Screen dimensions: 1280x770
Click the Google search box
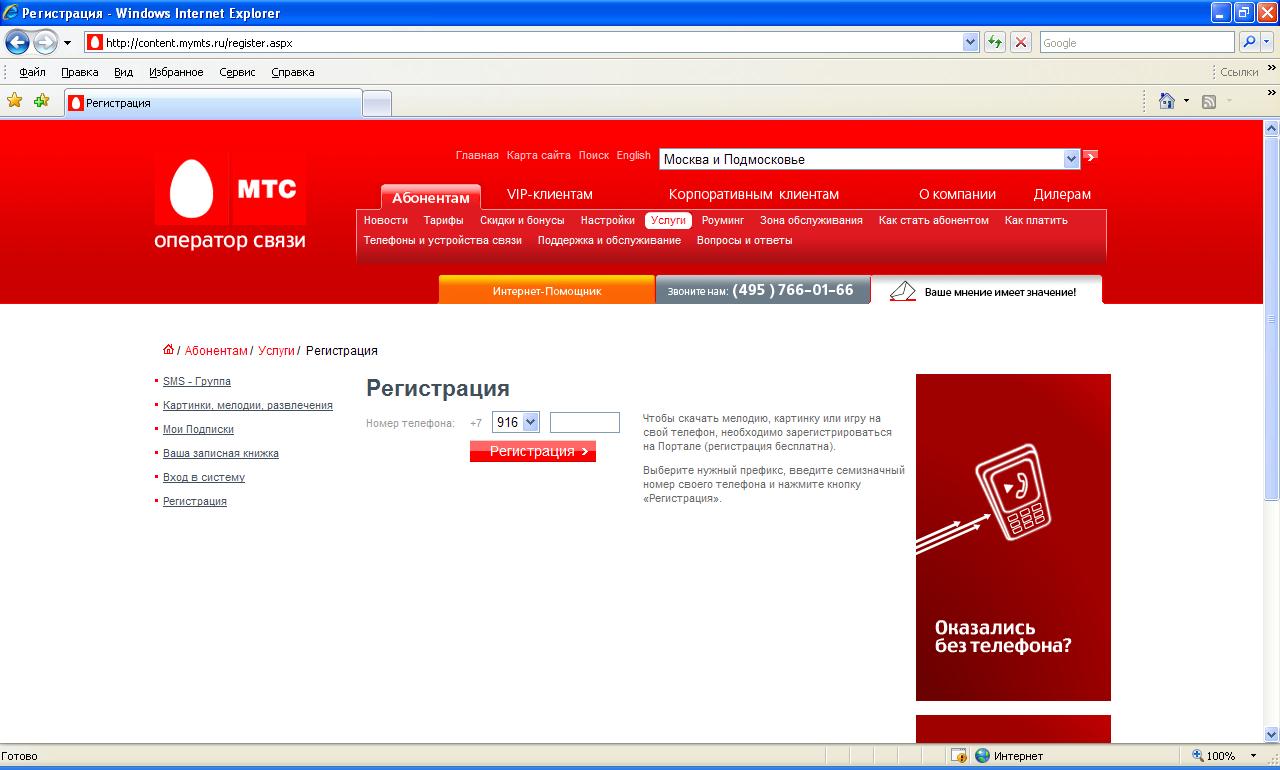click(1137, 43)
